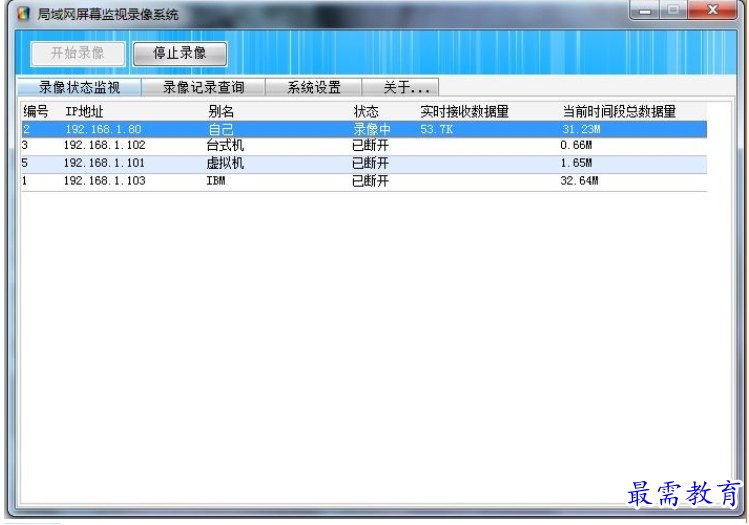Click the app icon in the title bar
The height and width of the screenshot is (525, 749).
[x=23, y=15]
